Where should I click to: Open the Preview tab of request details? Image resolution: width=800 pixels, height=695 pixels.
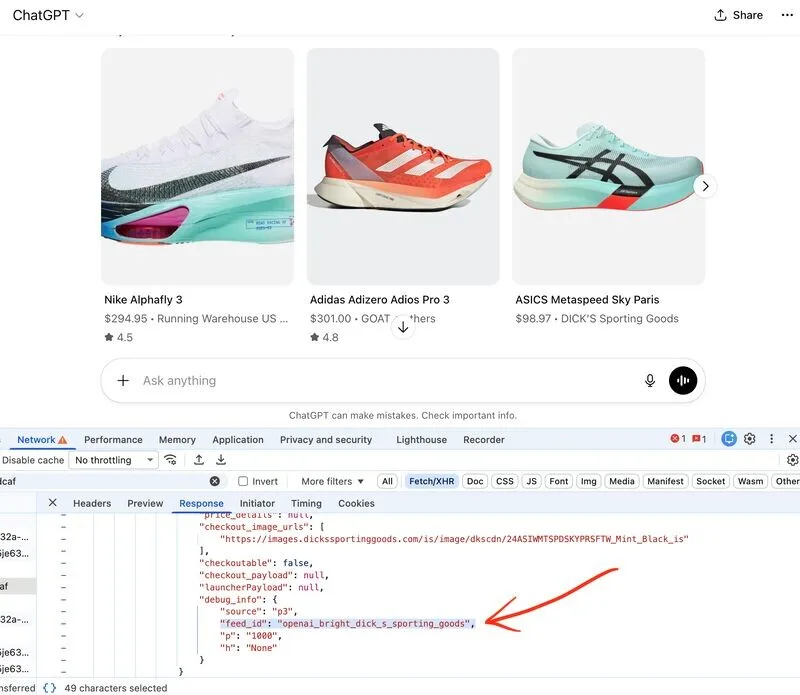pyautogui.click(x=145, y=503)
